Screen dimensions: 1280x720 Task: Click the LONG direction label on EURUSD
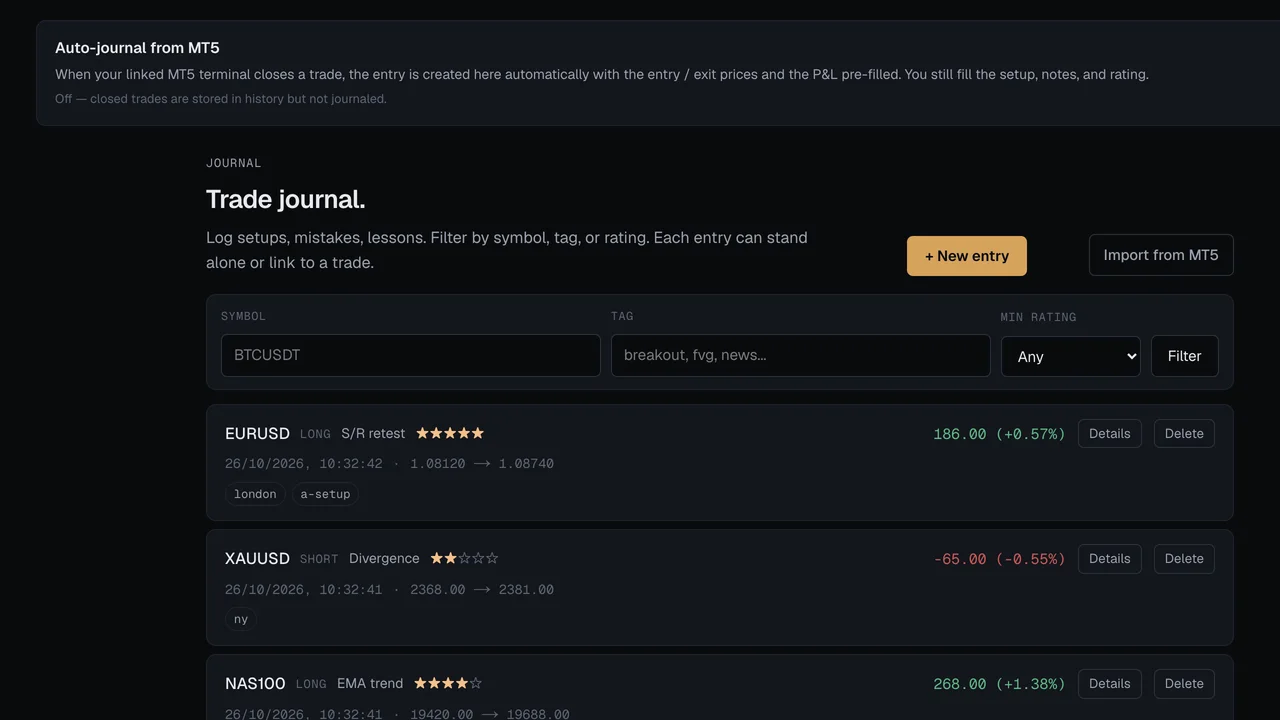pyautogui.click(x=315, y=434)
